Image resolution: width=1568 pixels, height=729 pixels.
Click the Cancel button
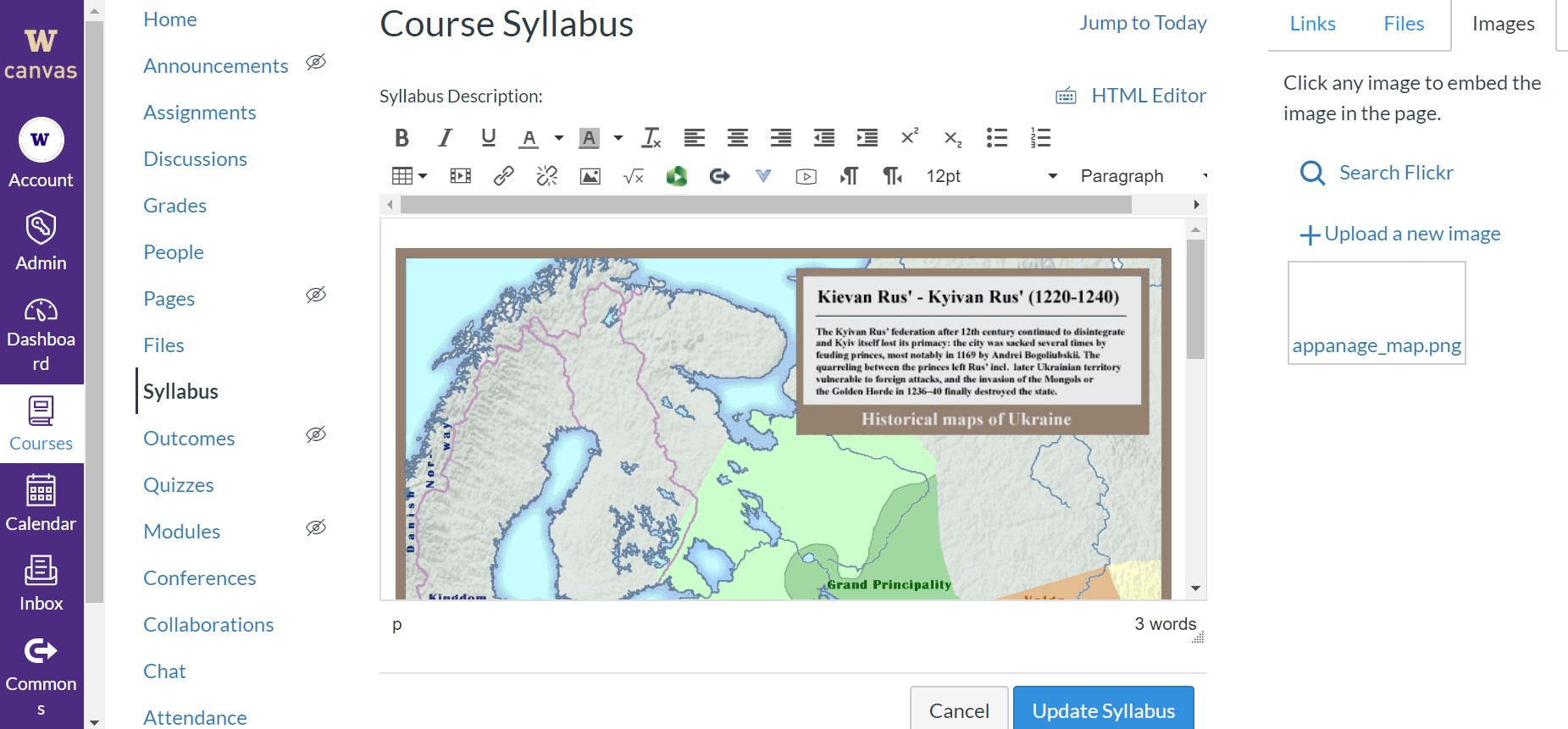(x=959, y=710)
